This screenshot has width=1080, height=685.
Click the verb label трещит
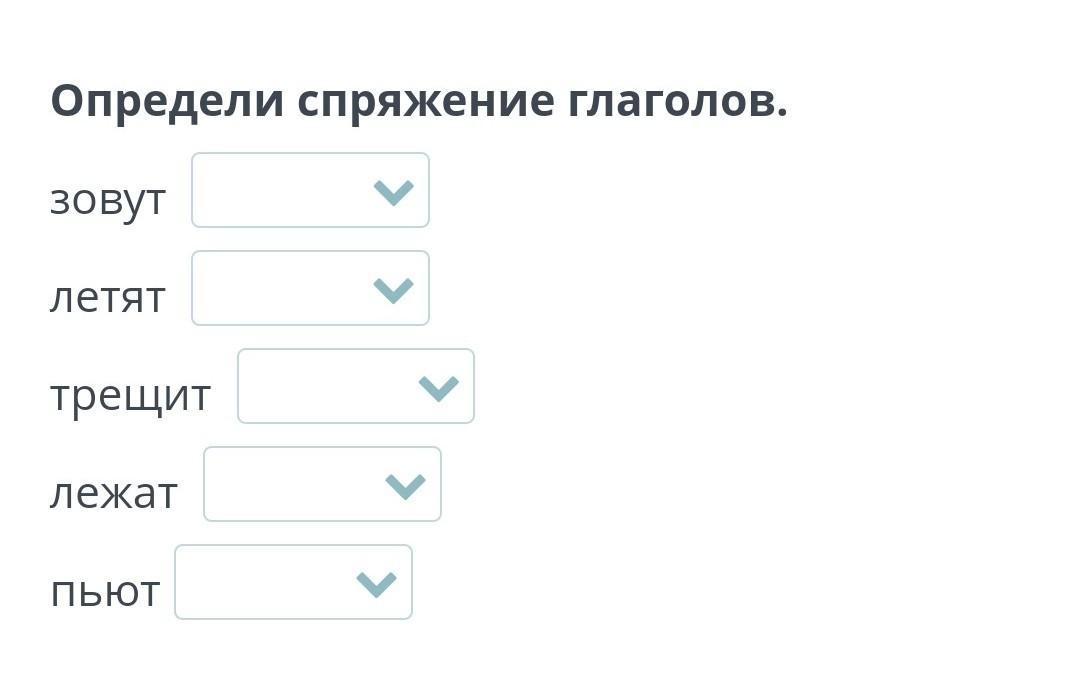(x=131, y=395)
